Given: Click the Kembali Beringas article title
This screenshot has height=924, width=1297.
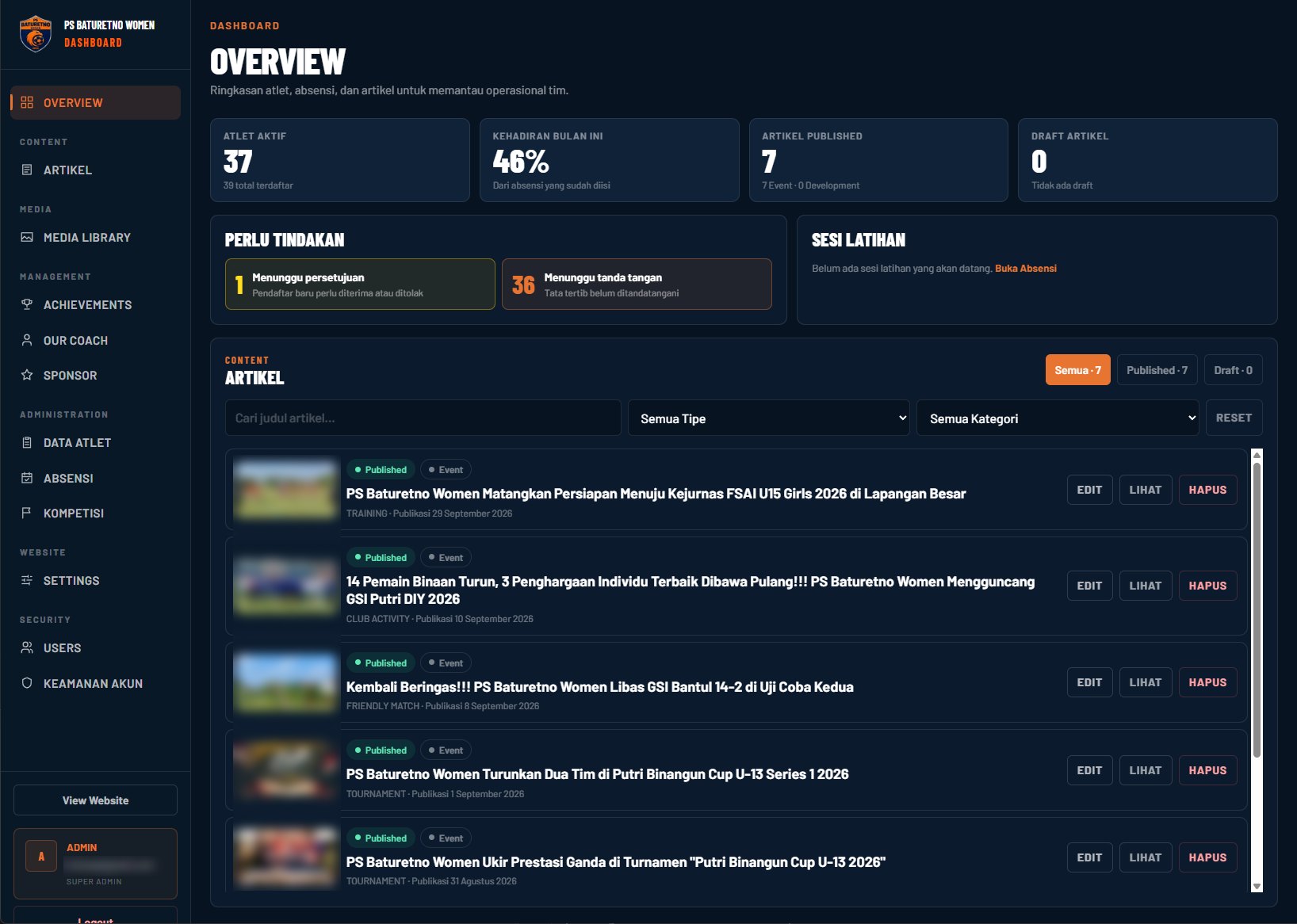Looking at the screenshot, I should pyautogui.click(x=600, y=687).
